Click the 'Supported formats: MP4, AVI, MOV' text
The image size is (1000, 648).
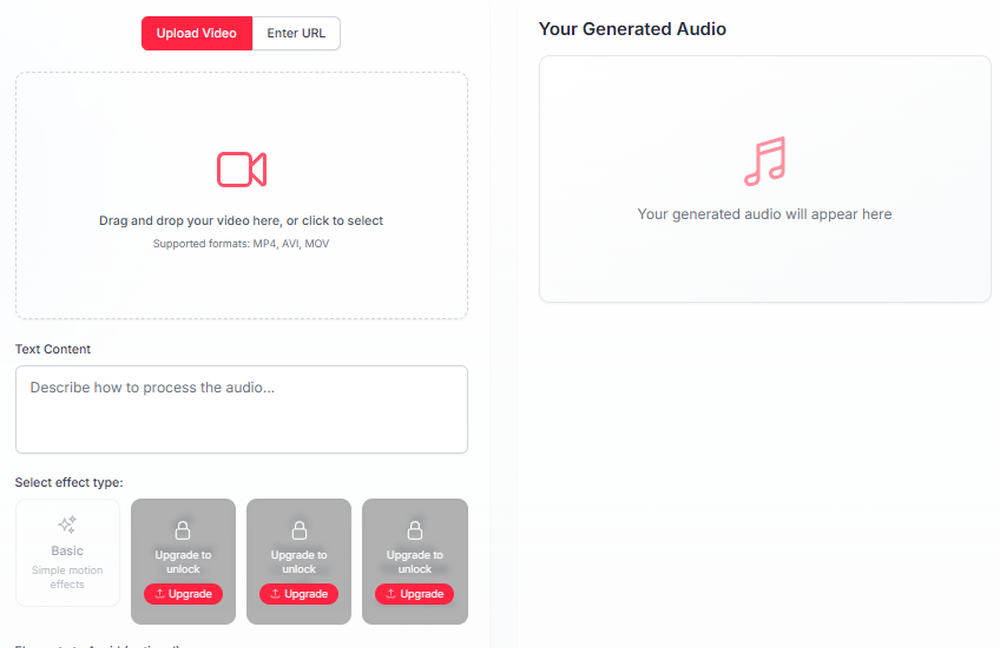pyautogui.click(x=241, y=244)
